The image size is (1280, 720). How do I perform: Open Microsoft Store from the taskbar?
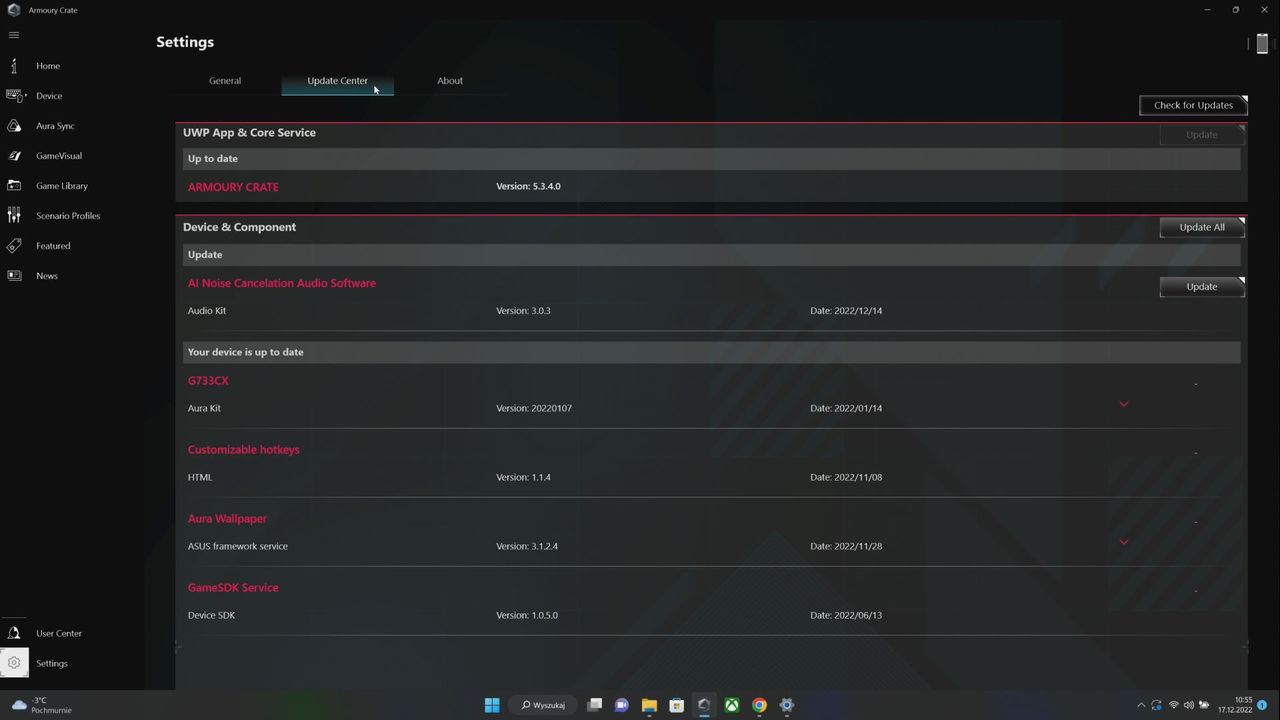(x=676, y=705)
